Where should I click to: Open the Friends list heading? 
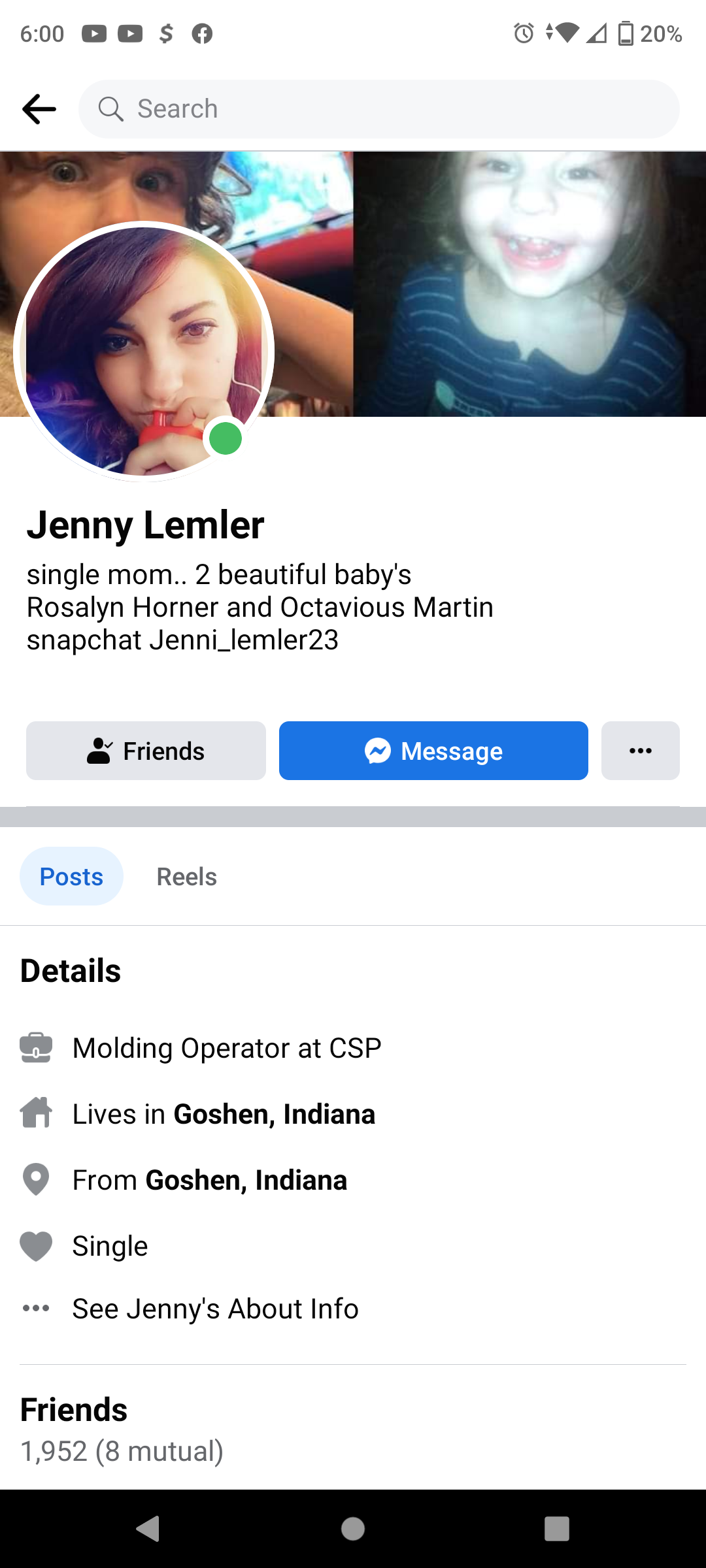pos(74,1409)
